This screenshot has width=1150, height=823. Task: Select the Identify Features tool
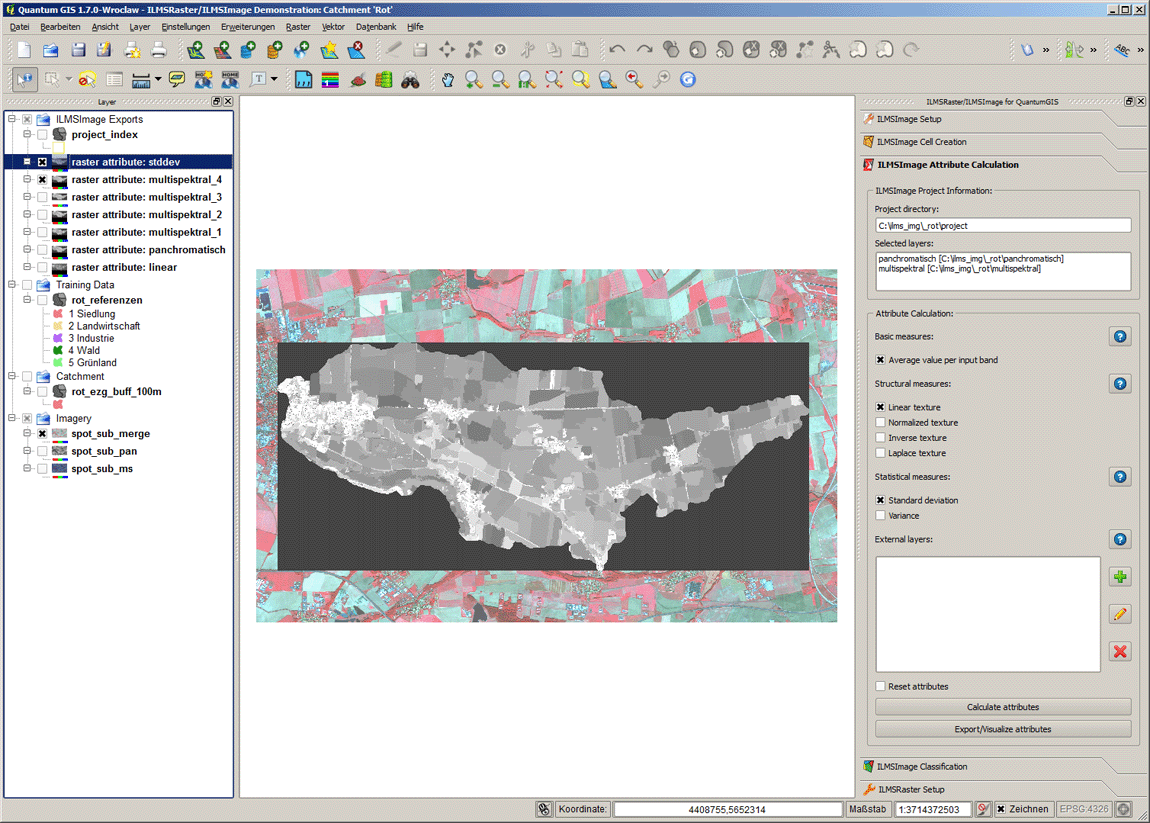pos(25,80)
